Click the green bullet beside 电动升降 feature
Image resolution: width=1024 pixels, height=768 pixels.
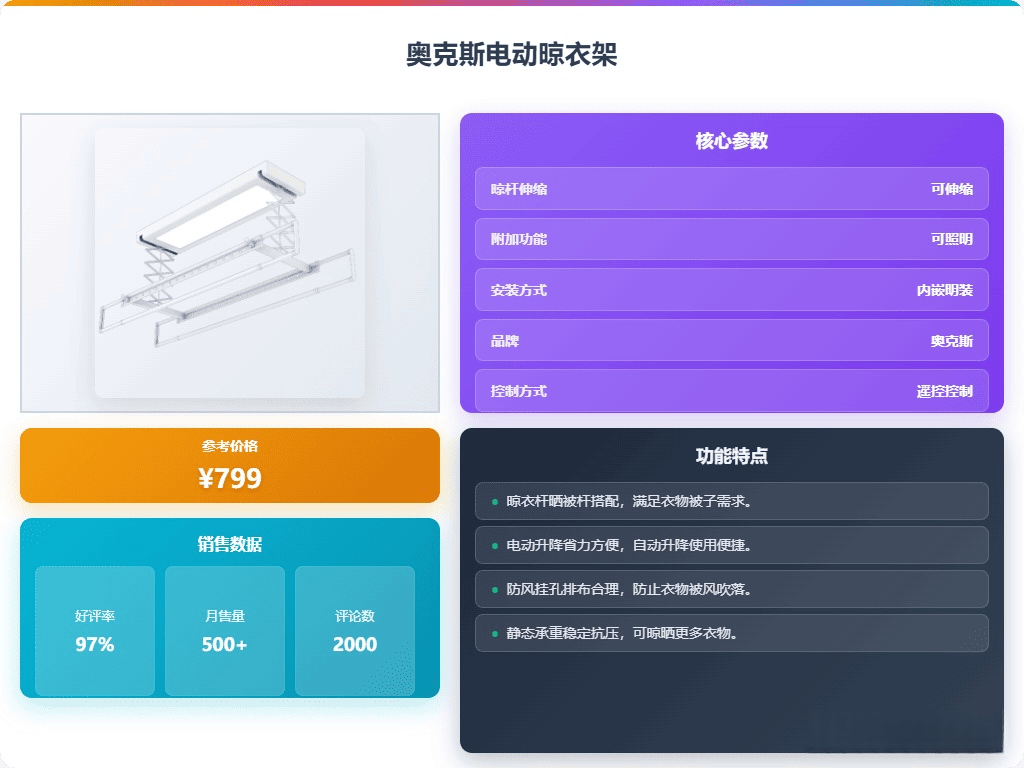(494, 545)
